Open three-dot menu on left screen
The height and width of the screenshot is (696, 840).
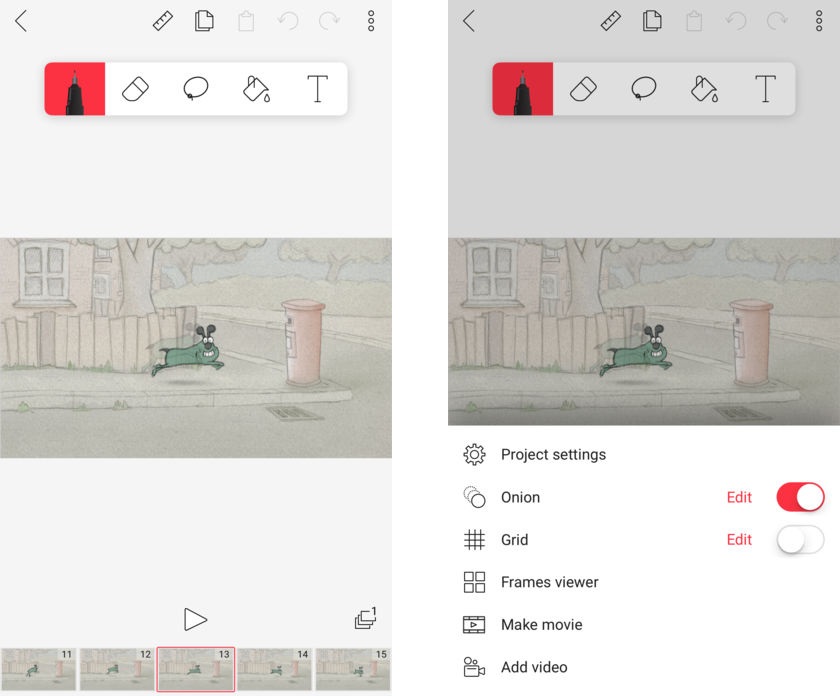click(x=371, y=21)
